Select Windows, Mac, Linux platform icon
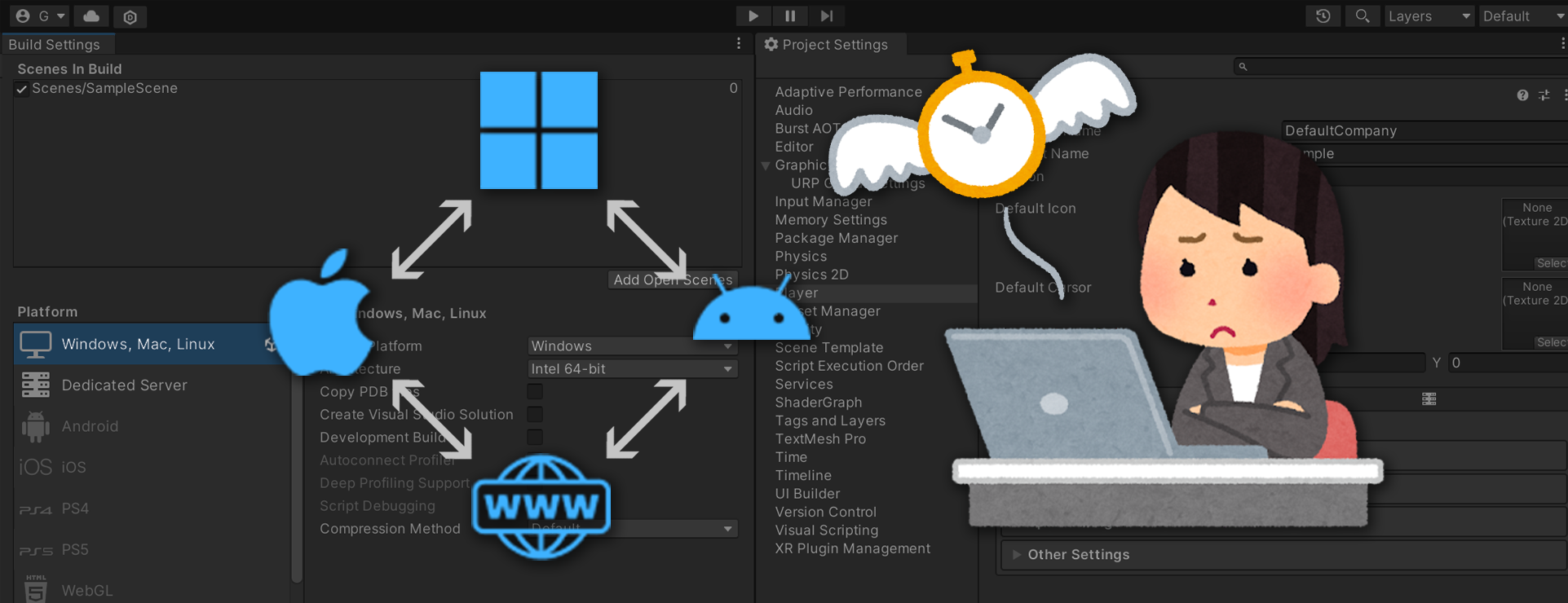Screen dimensions: 1568x603 [x=36, y=345]
